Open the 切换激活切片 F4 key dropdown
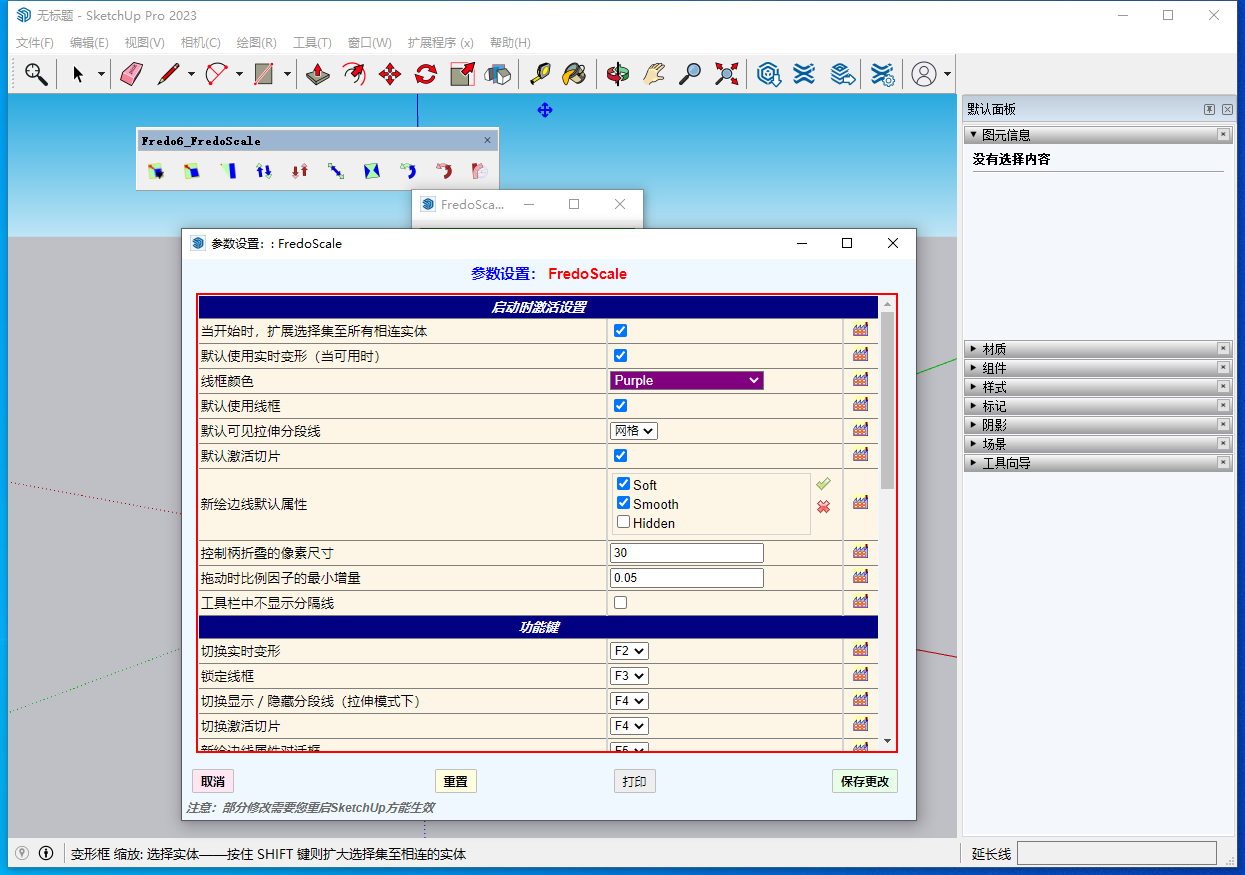1245x875 pixels. [629, 726]
